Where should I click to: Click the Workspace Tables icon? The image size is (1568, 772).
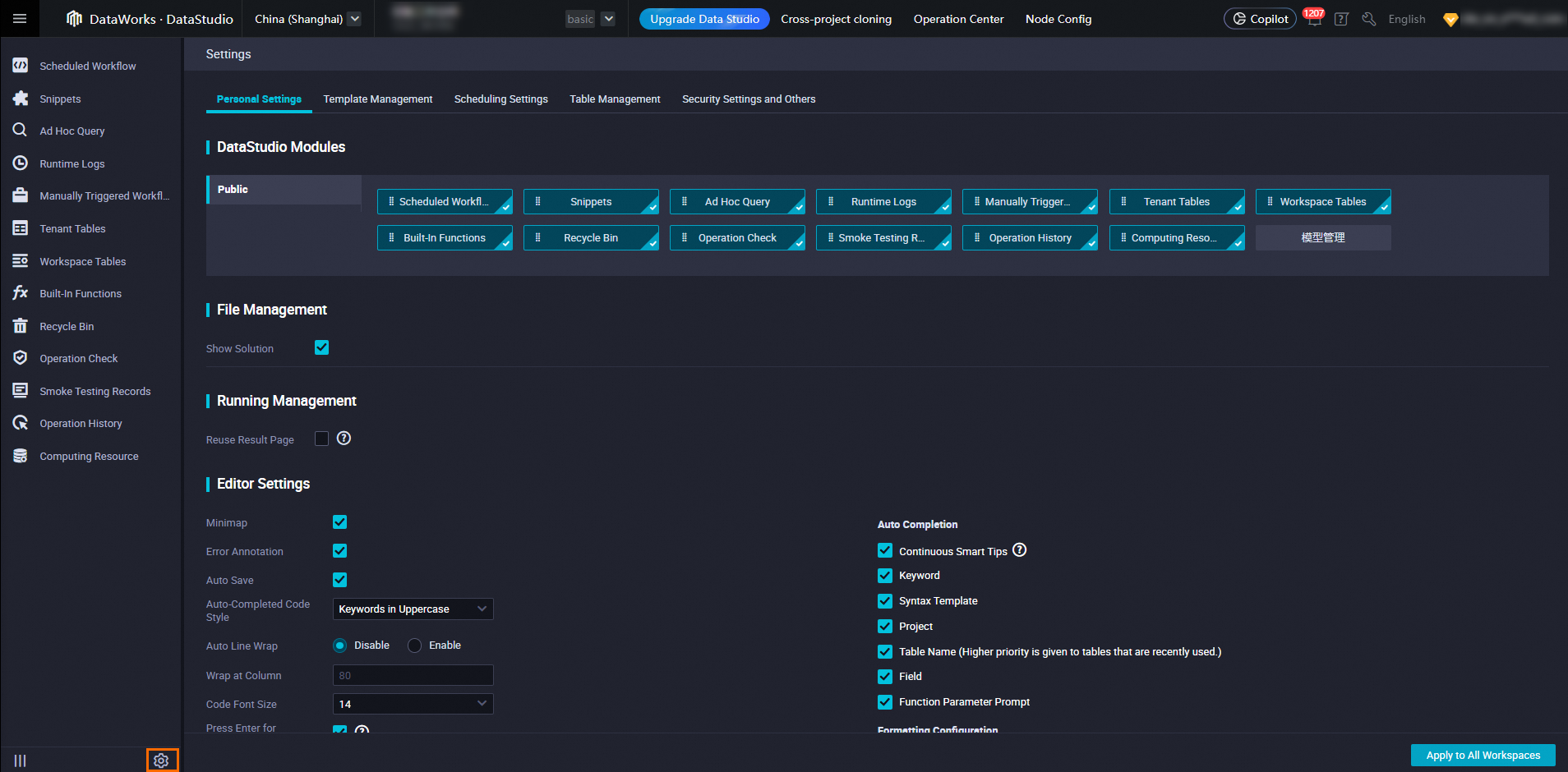point(21,260)
